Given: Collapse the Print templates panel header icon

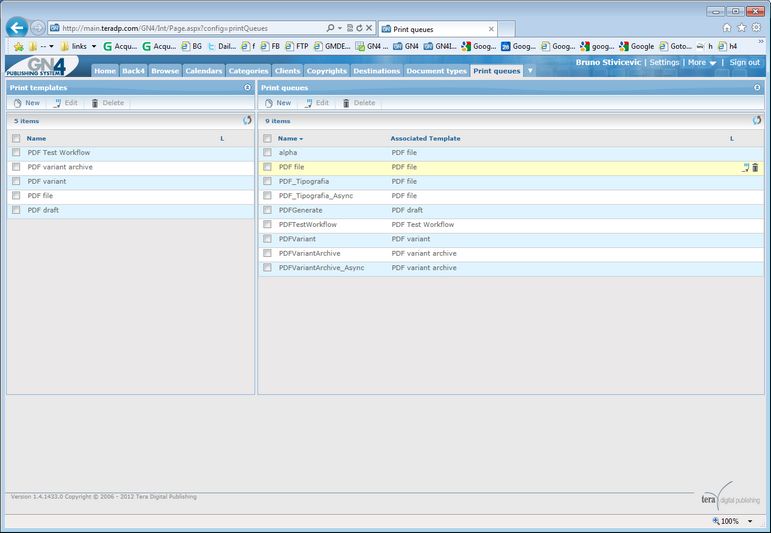Looking at the screenshot, I should pos(247,87).
